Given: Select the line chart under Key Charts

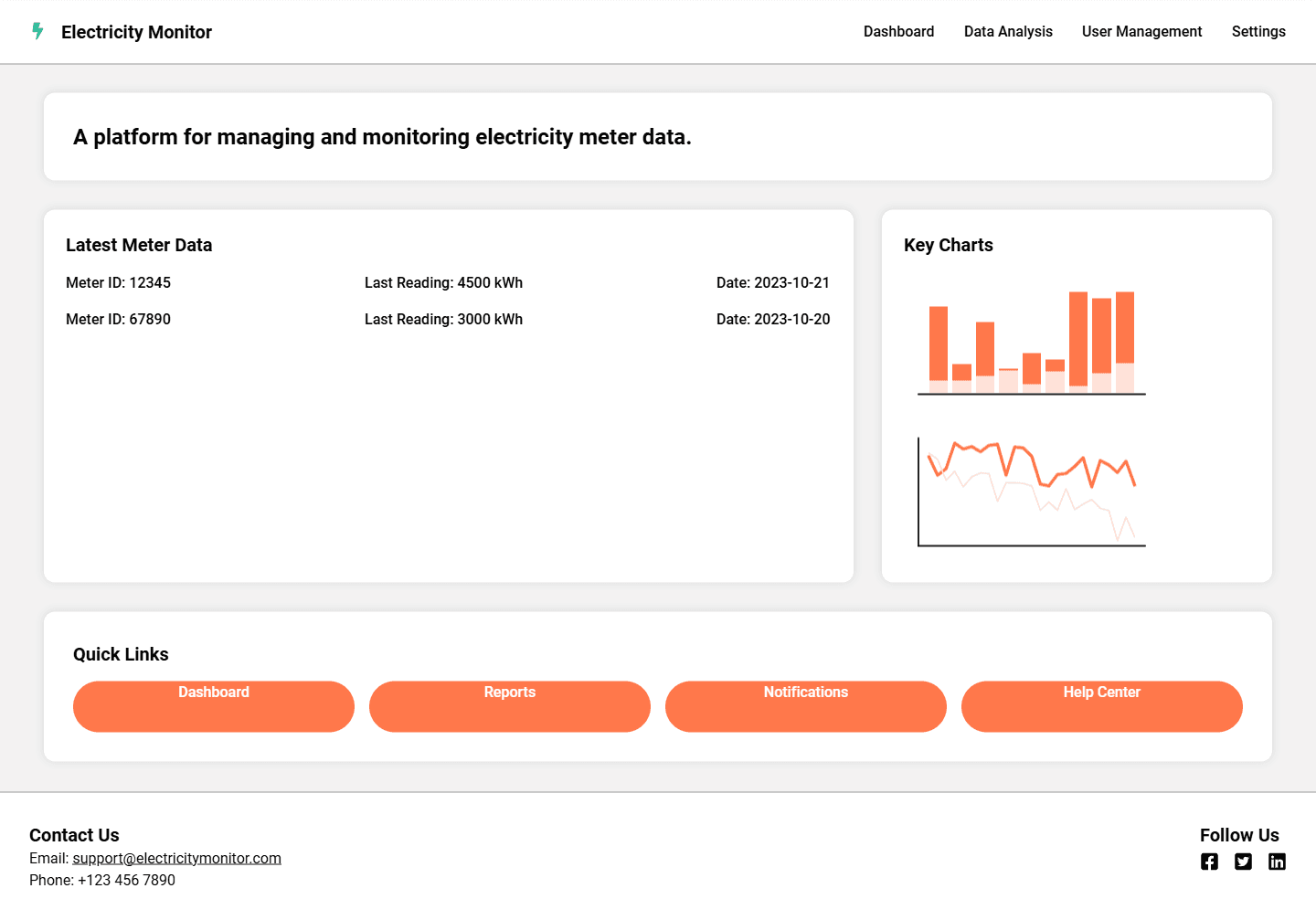Looking at the screenshot, I should coord(1031,492).
